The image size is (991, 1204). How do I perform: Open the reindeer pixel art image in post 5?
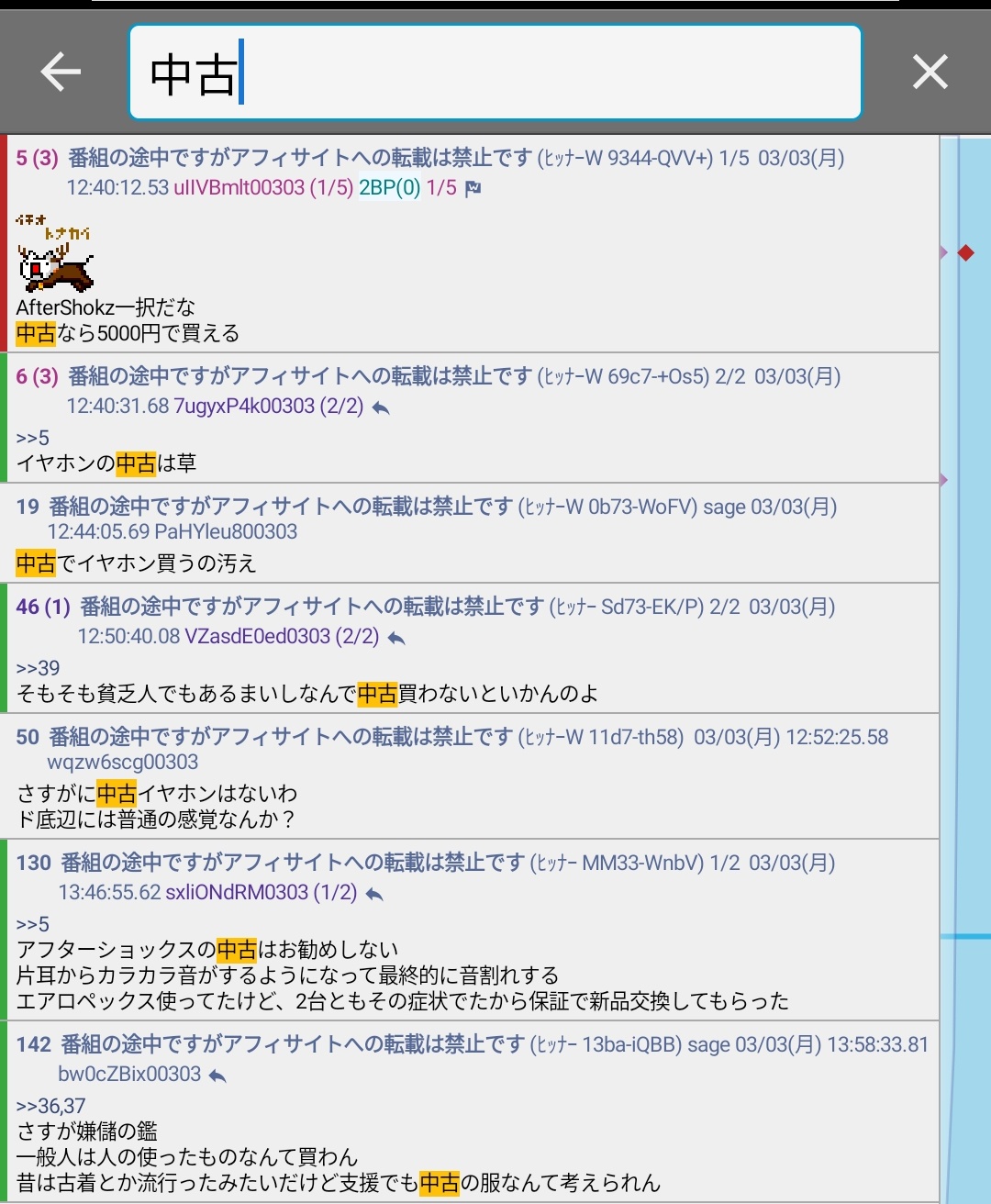pyautogui.click(x=55, y=253)
